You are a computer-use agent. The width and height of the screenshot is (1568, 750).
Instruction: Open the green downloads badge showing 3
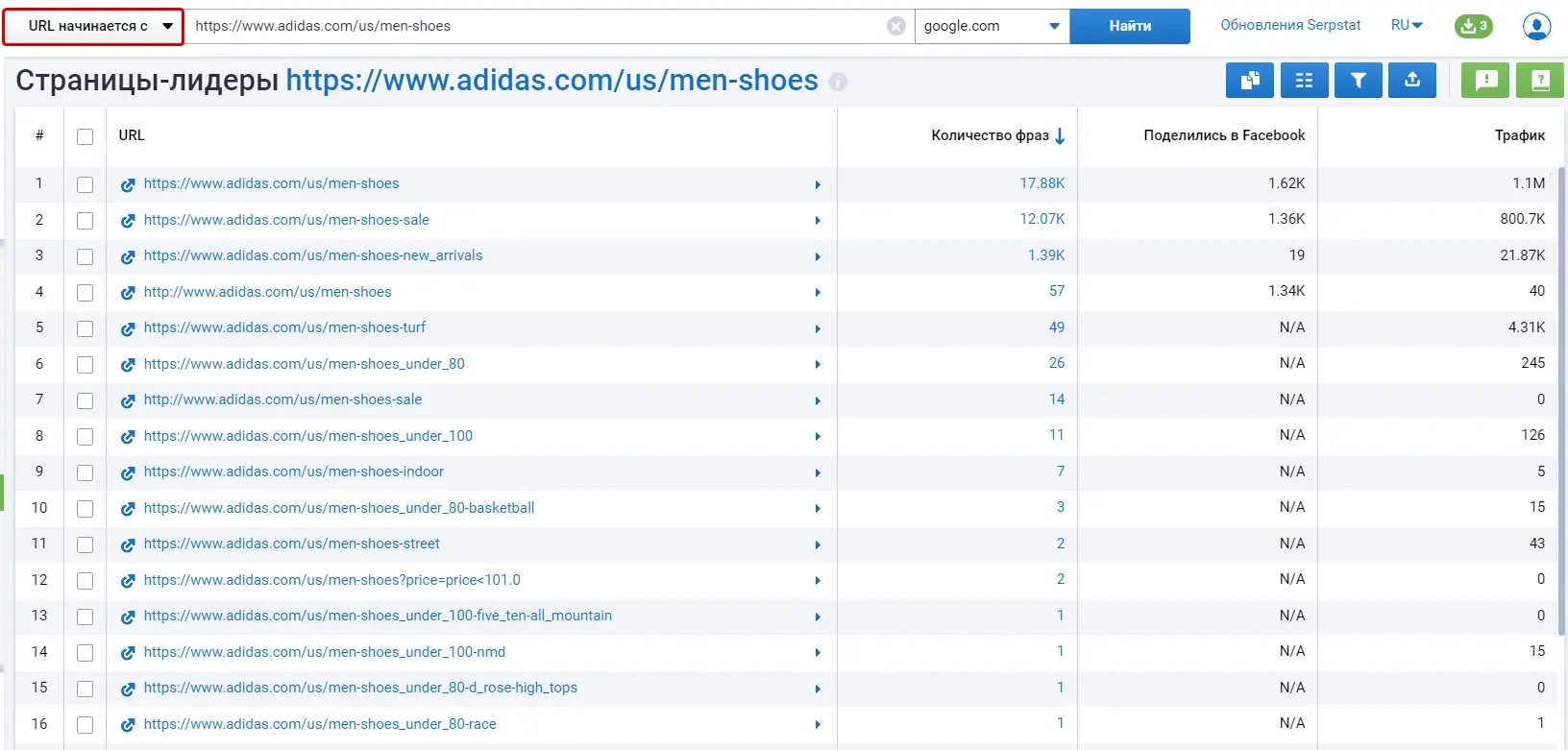point(1473,26)
